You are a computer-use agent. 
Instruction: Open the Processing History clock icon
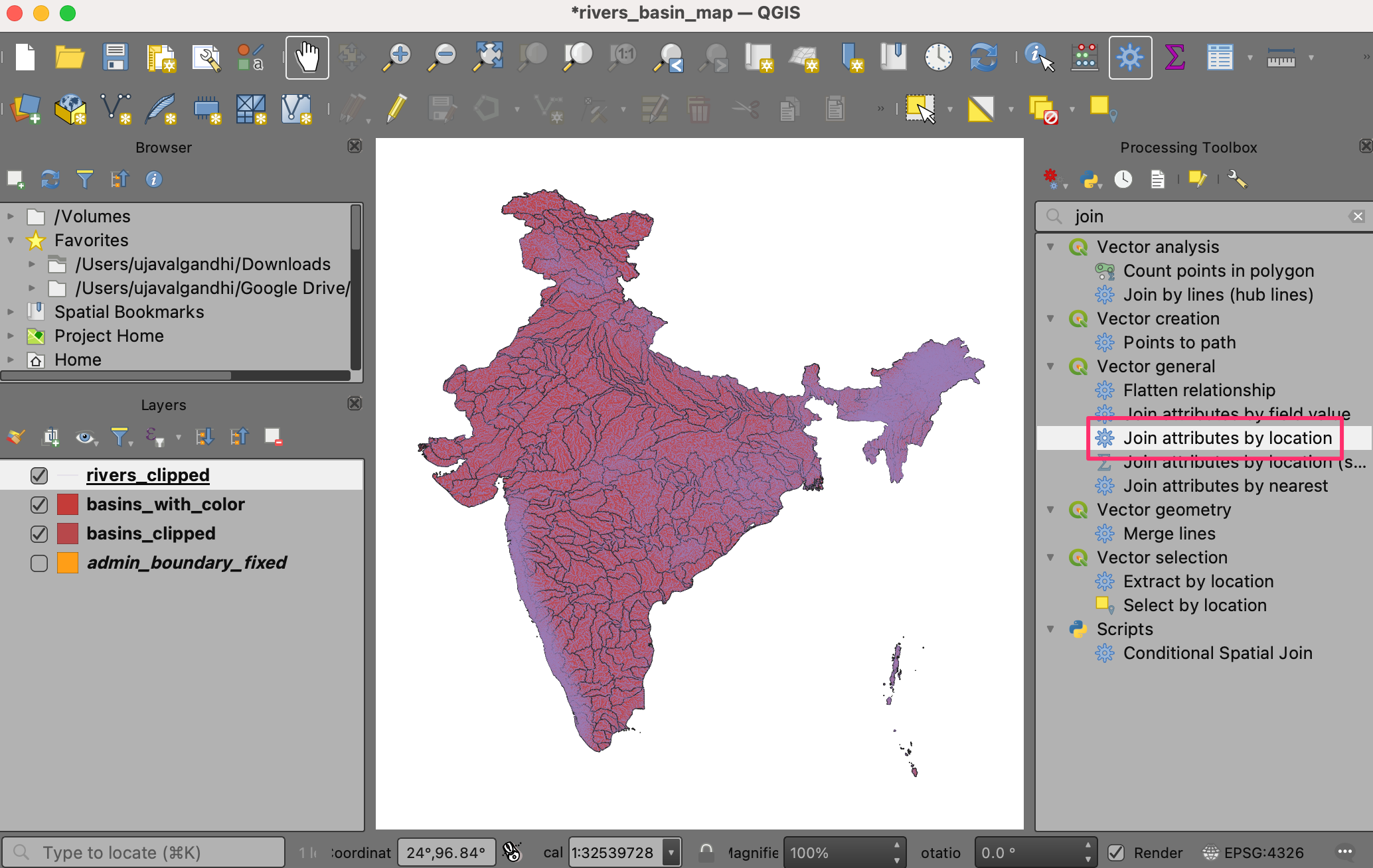tap(1123, 179)
